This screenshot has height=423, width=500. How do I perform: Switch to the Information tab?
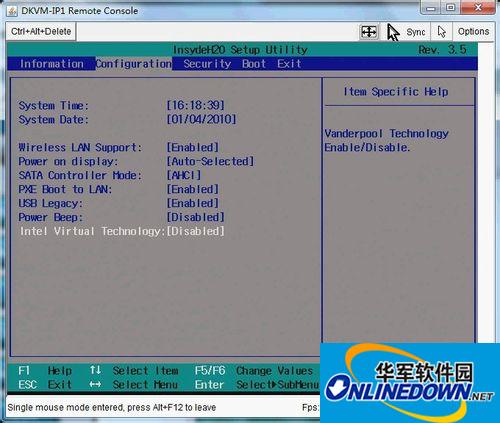coord(52,64)
